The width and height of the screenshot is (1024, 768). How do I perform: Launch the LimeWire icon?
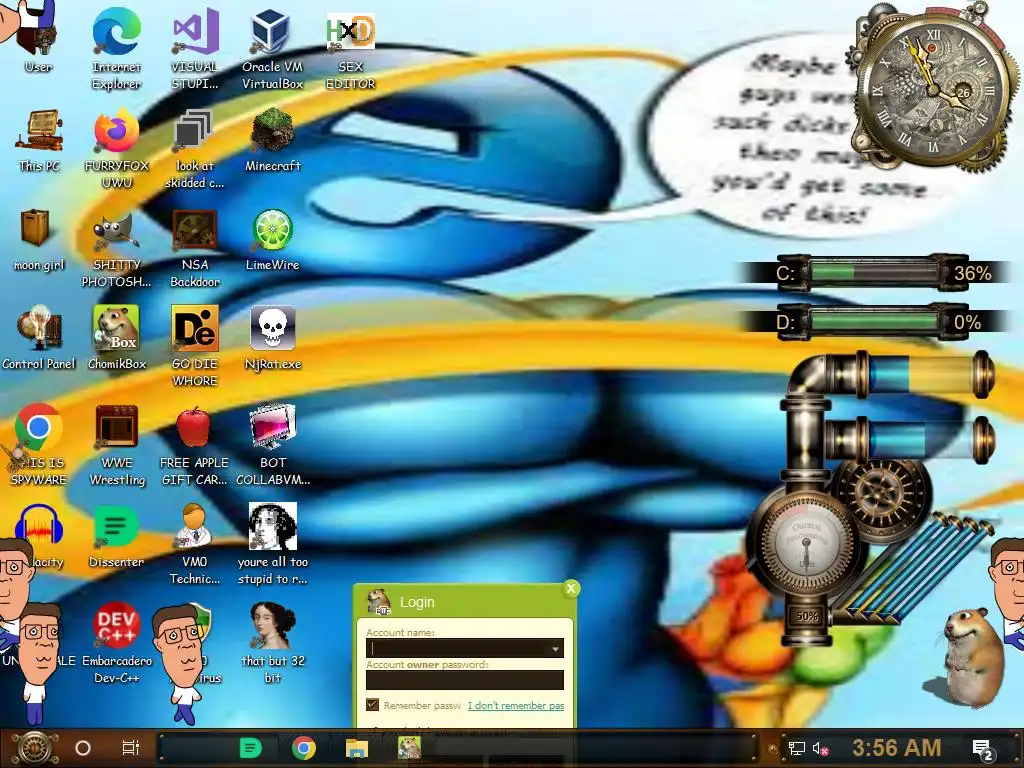click(x=272, y=239)
